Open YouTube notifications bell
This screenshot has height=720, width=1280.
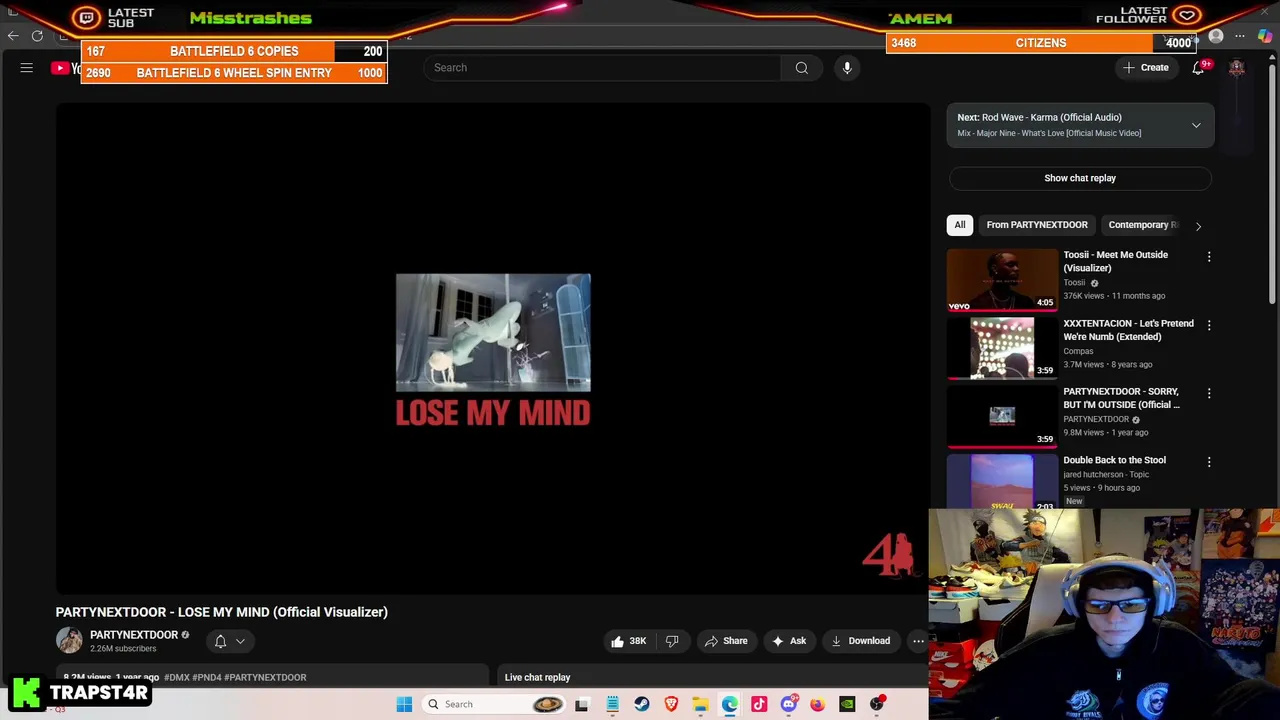point(1198,68)
